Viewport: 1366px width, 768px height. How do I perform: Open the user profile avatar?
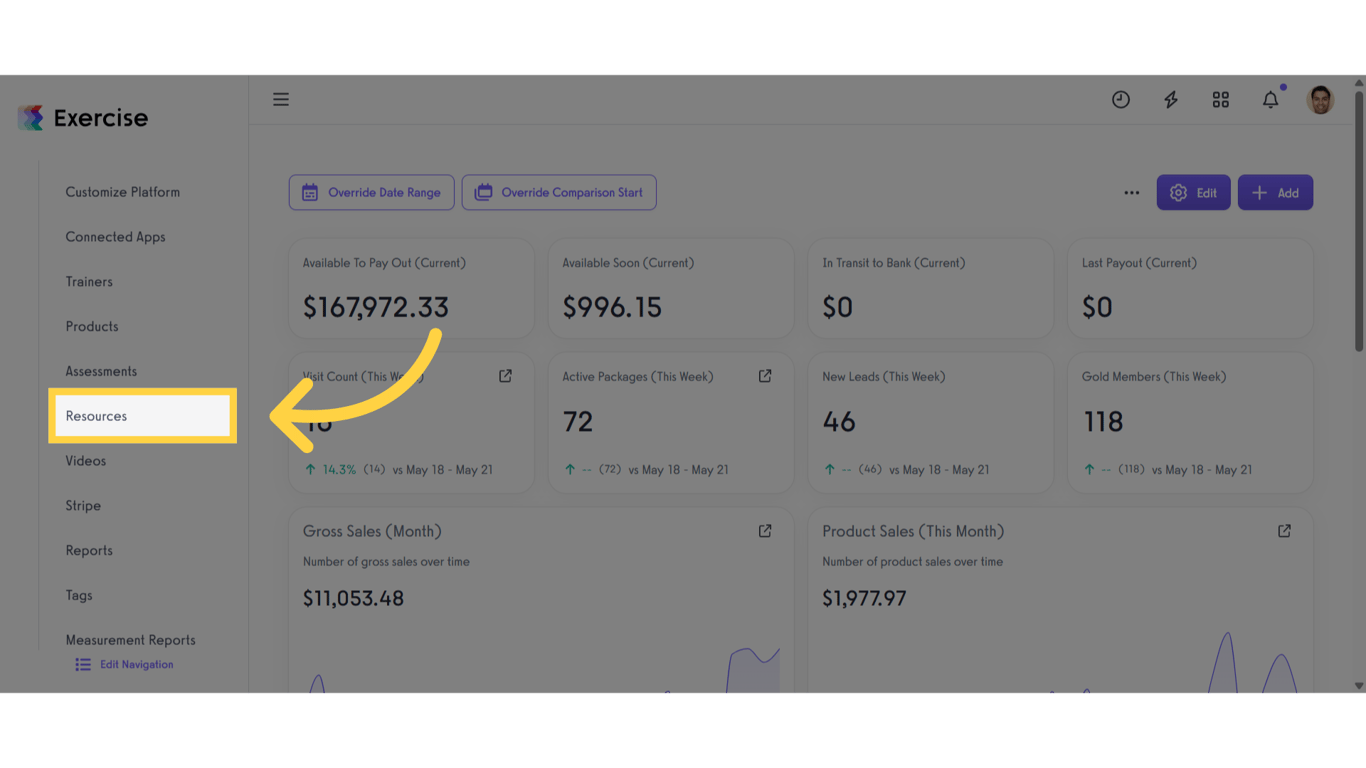pos(1320,99)
